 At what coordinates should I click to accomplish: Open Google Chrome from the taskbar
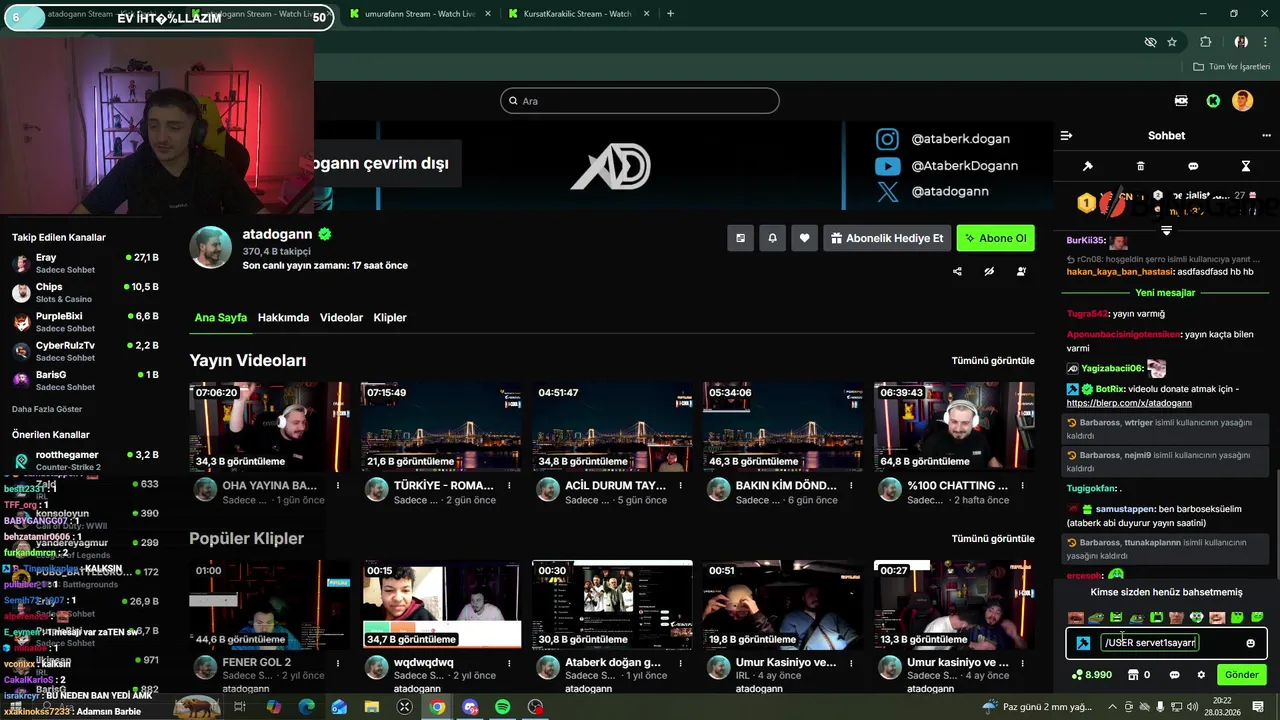[x=437, y=707]
